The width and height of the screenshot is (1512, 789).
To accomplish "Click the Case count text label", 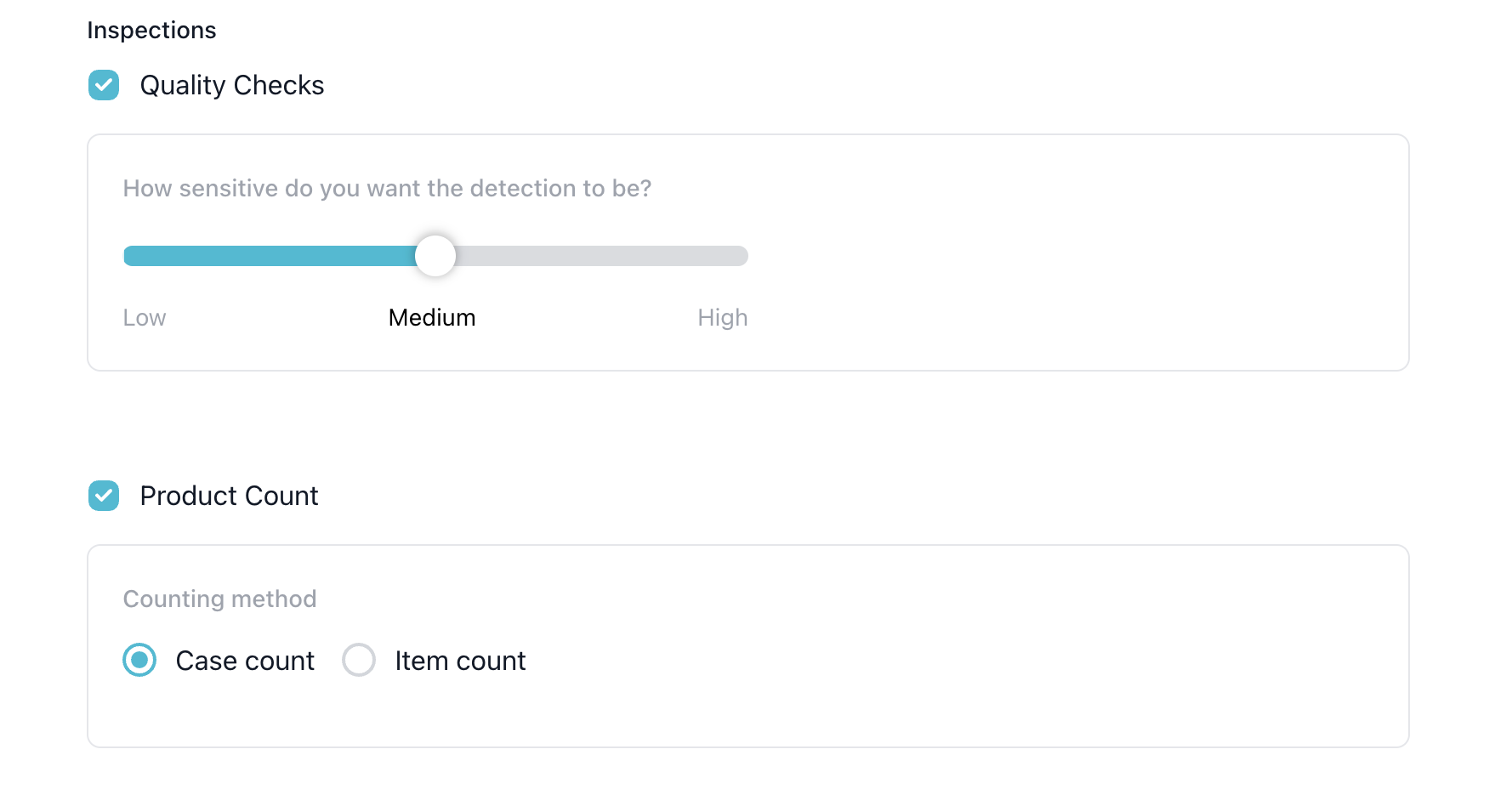I will (245, 661).
